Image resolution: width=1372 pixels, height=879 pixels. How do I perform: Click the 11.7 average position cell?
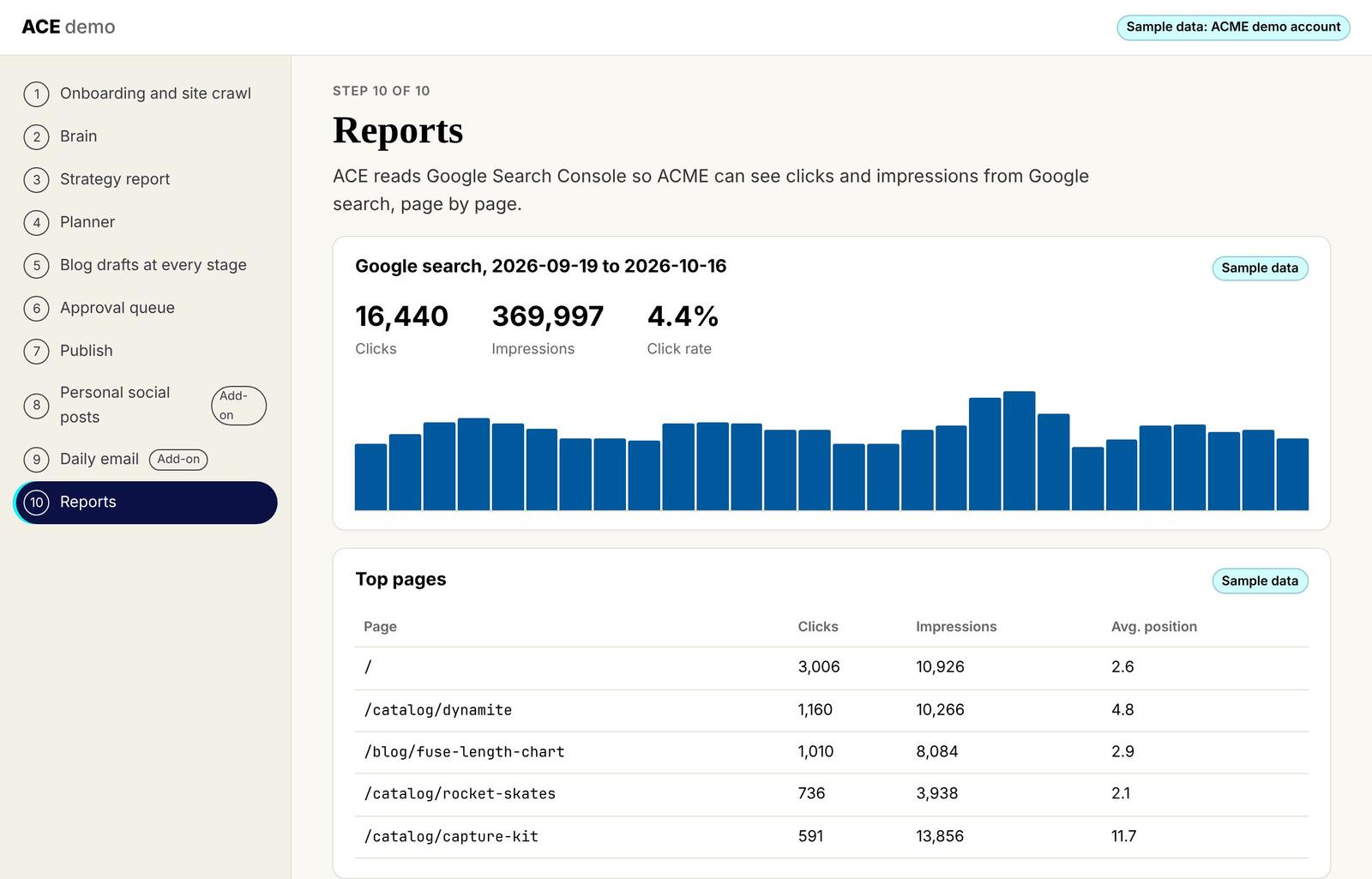point(1124,836)
